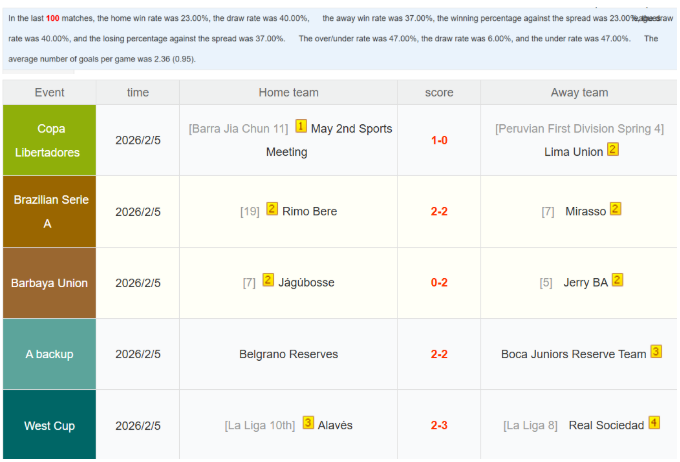Viewport: 680px width, 462px height.
Task: Open Real Sociedad team page
Action: [606, 425]
